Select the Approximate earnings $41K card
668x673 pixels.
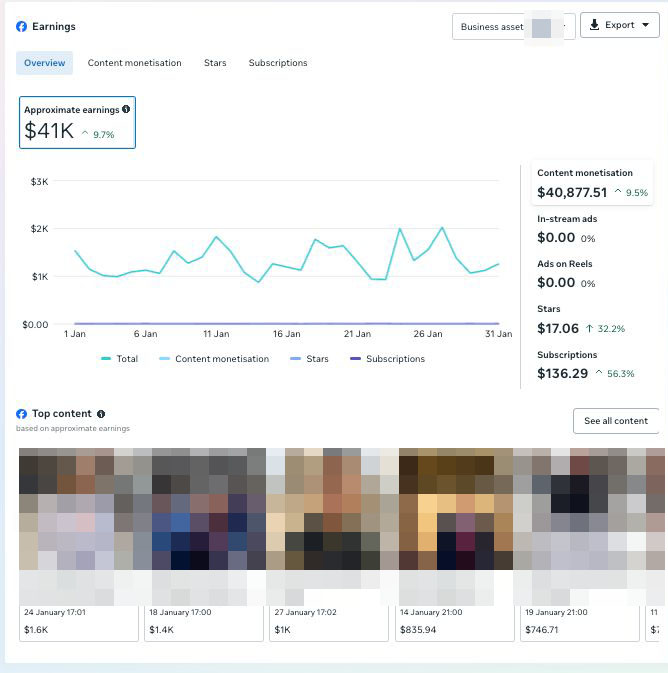[77, 122]
